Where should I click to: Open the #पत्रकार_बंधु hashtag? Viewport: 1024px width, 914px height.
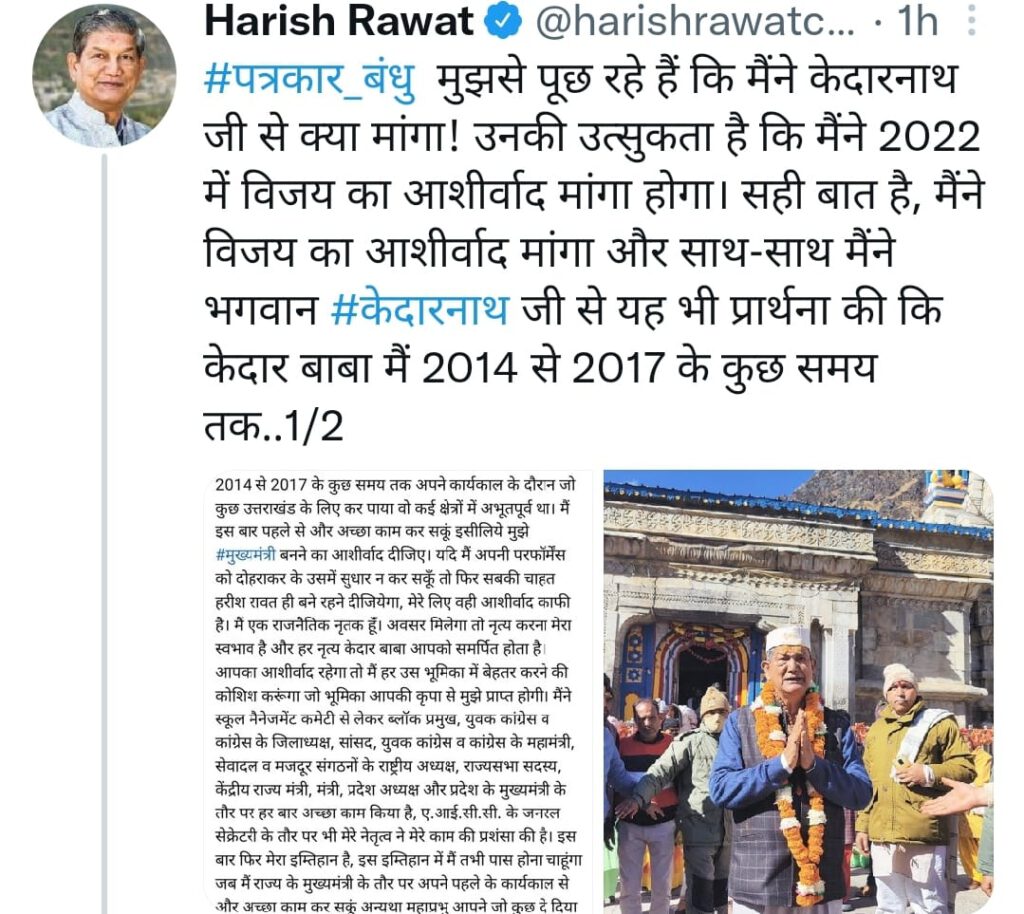tap(310, 81)
